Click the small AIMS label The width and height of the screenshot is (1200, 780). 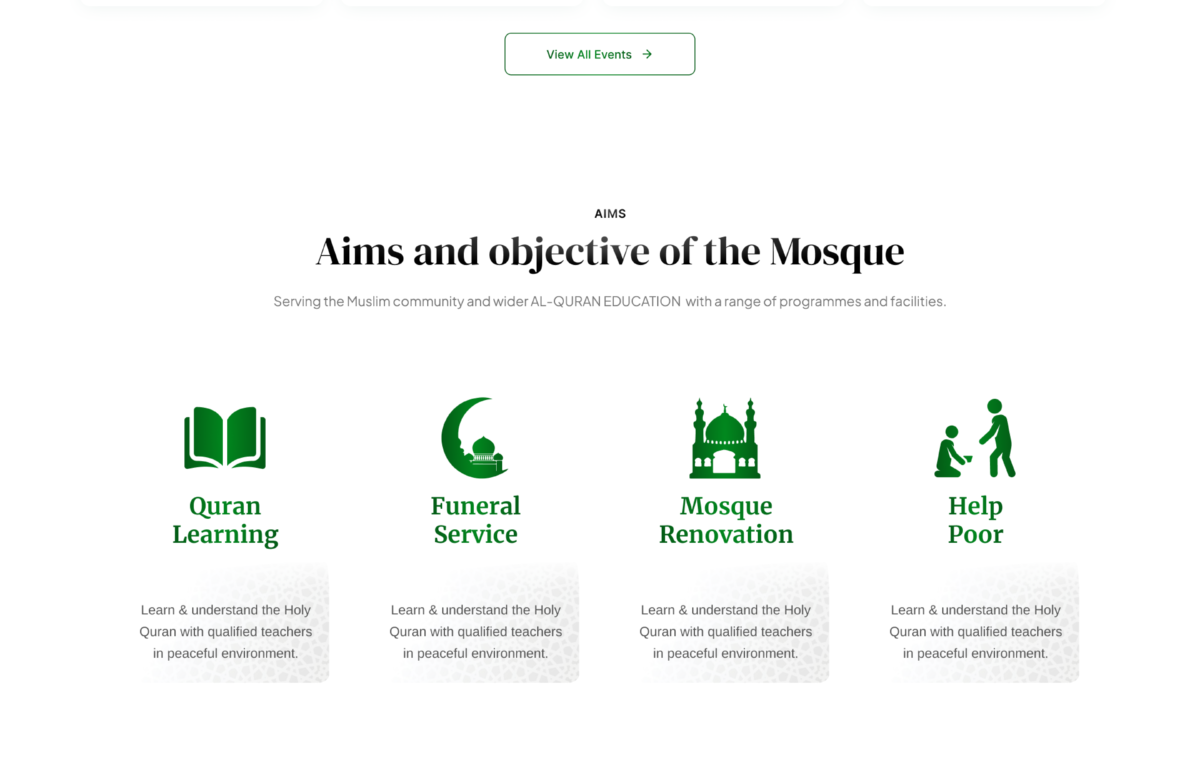(610, 214)
